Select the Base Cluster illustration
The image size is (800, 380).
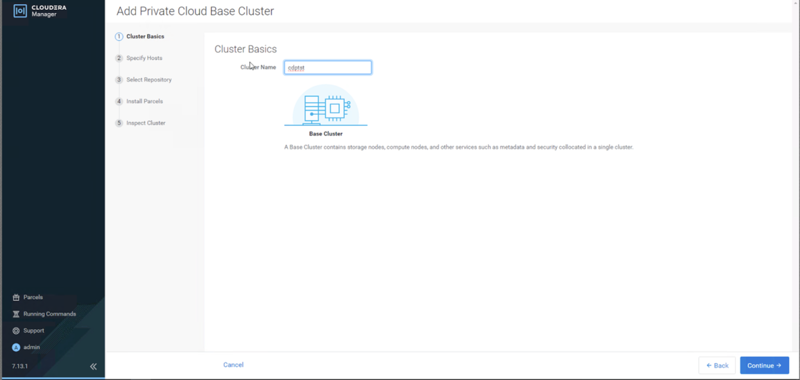pos(326,105)
